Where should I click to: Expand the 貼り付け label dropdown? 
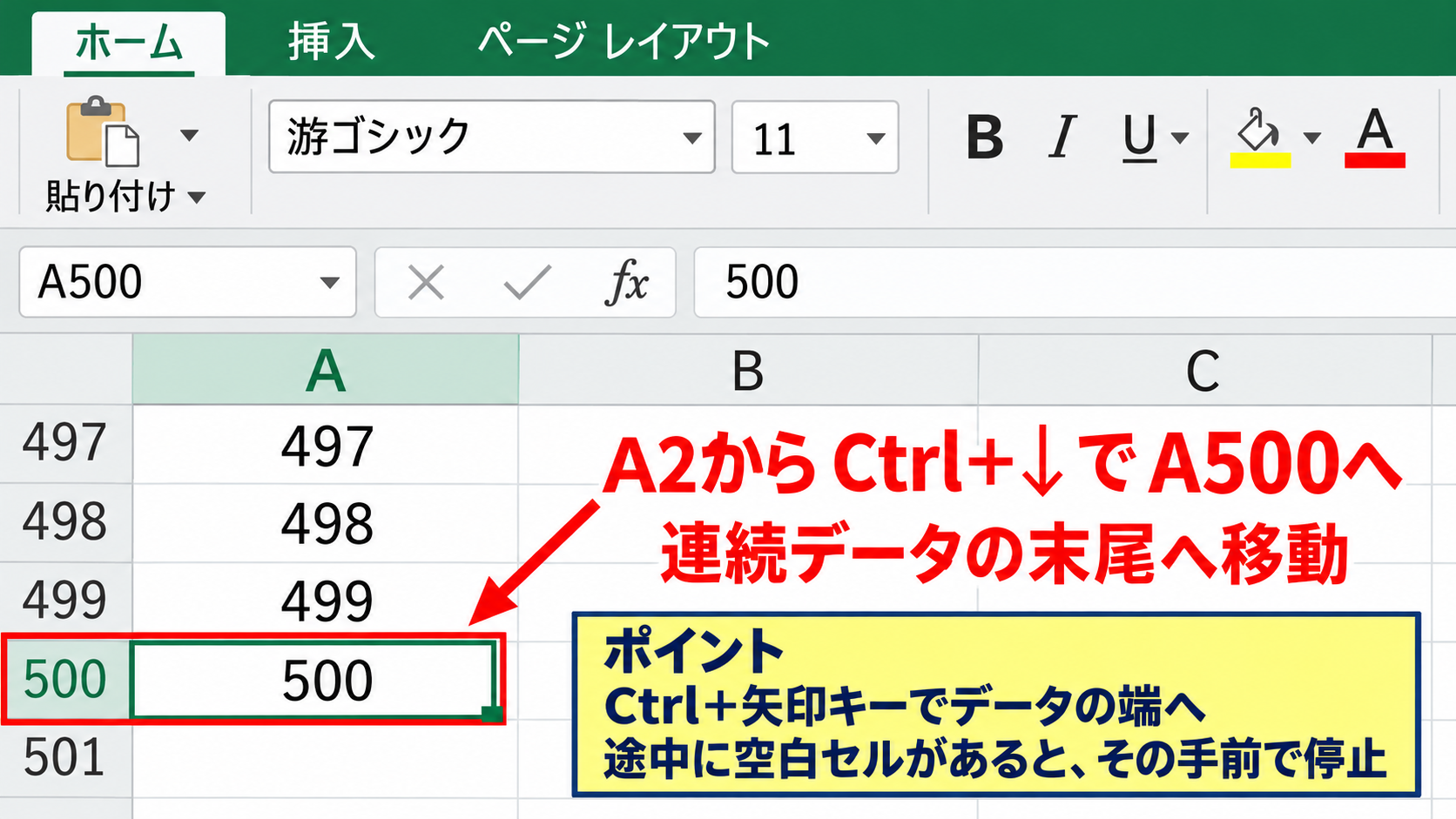198,198
